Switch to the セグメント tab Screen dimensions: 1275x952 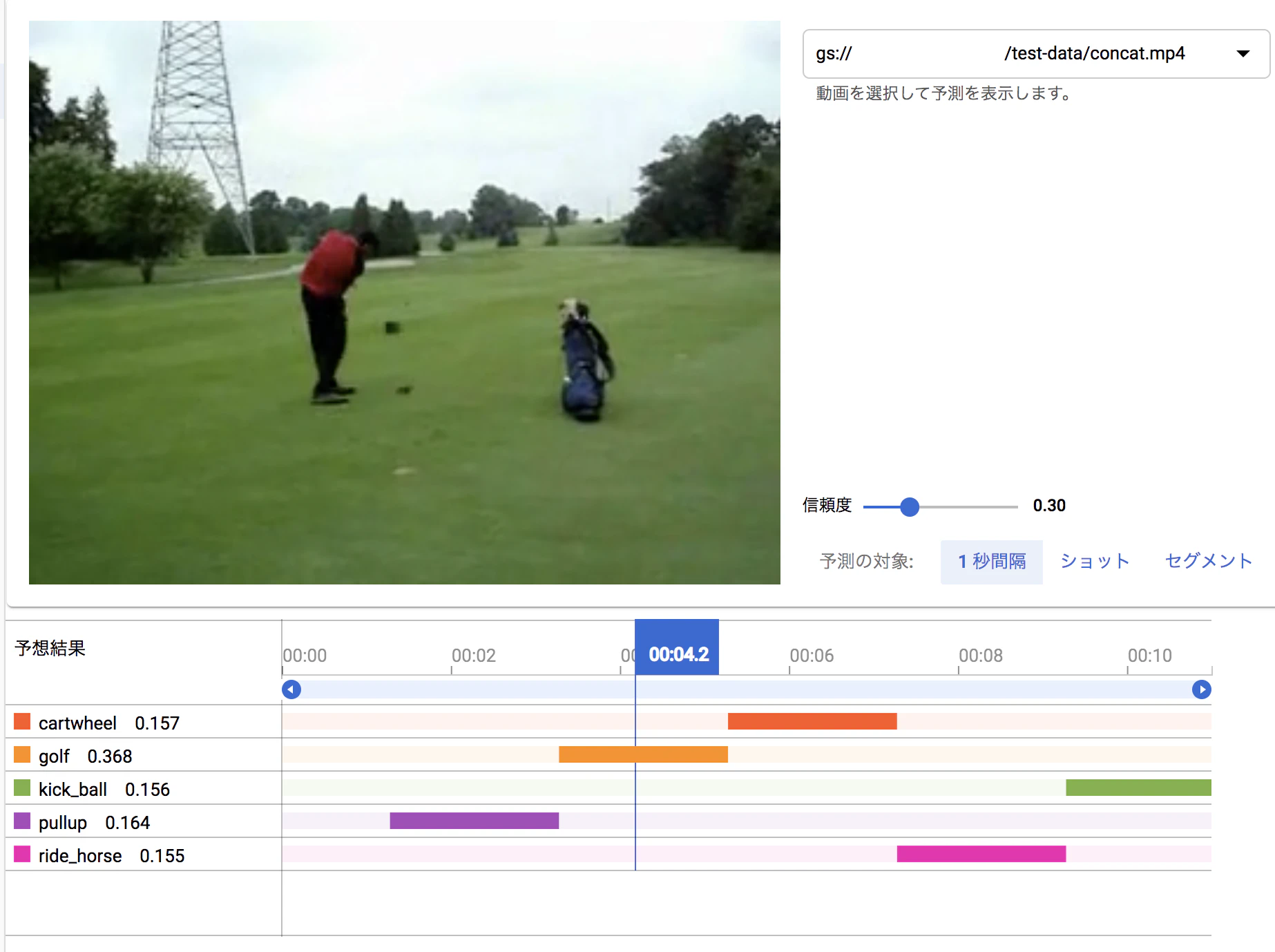1209,562
